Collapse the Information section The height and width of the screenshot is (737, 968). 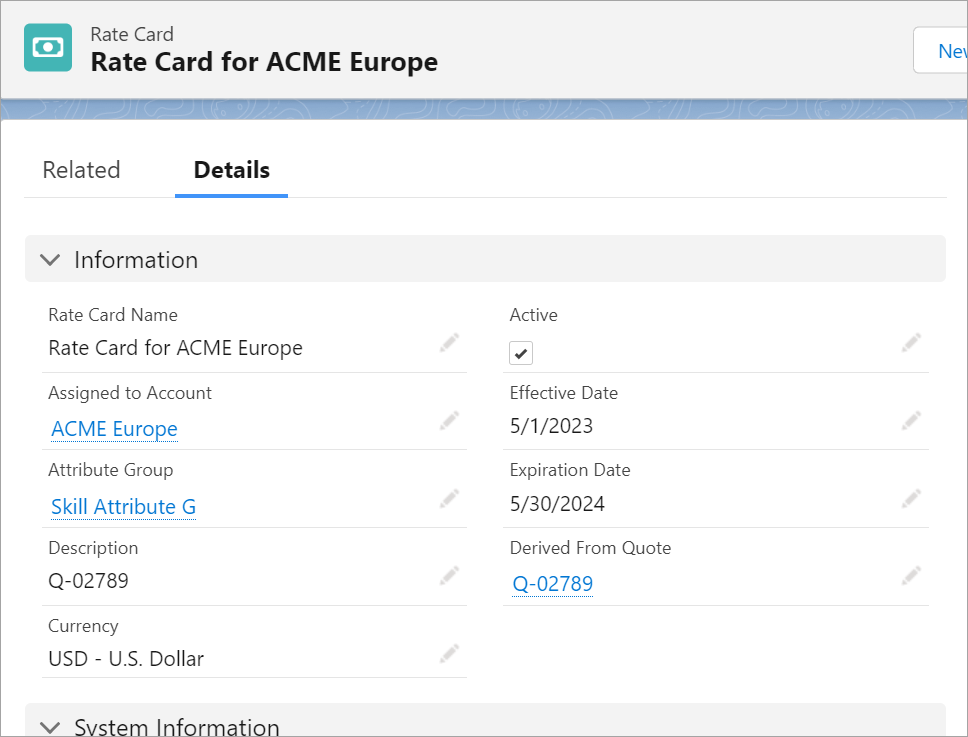[x=135, y=259]
